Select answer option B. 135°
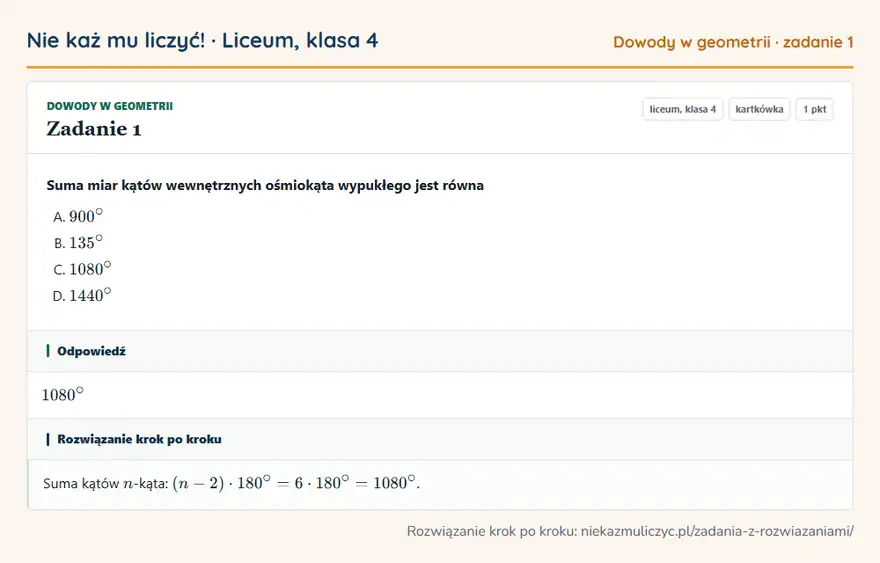This screenshot has width=880, height=563. 78,242
